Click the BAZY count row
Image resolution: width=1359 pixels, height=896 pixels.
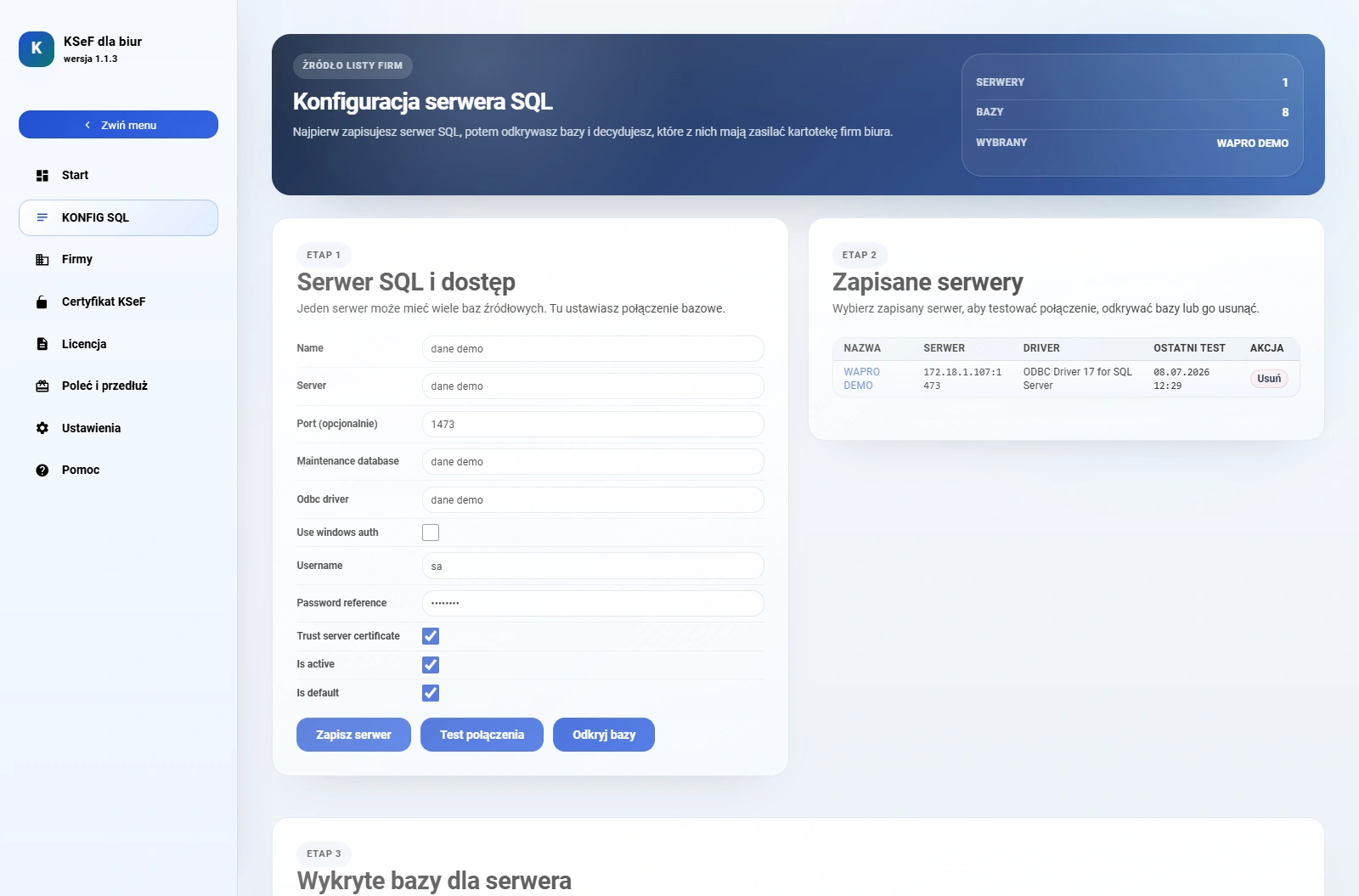click(x=1132, y=112)
